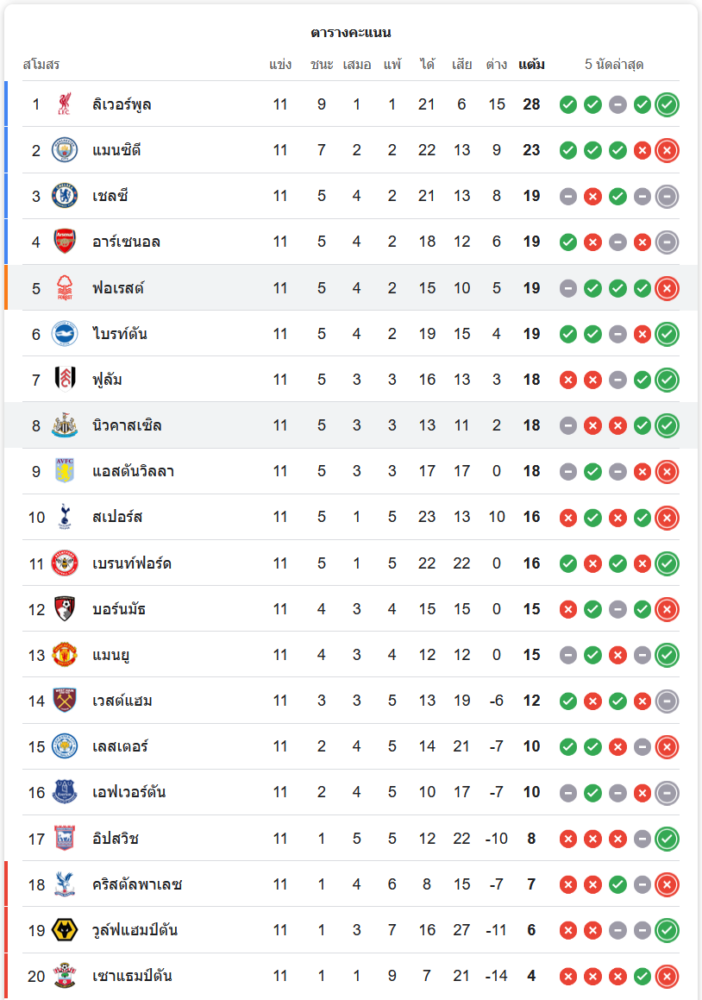Click the แต้ม points column header
The height and width of the screenshot is (1000, 702).
(531, 65)
